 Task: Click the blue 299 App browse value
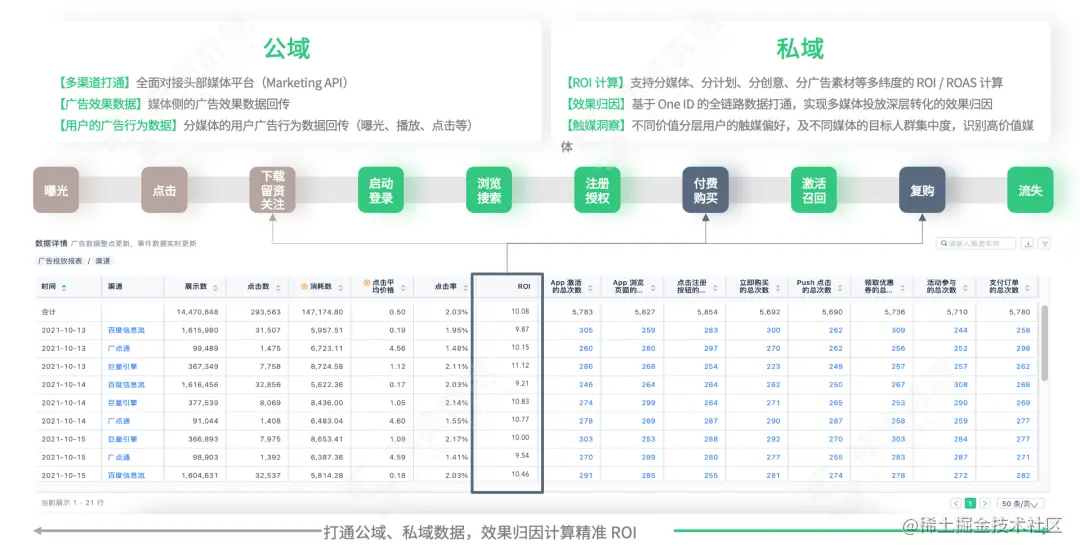click(x=648, y=403)
